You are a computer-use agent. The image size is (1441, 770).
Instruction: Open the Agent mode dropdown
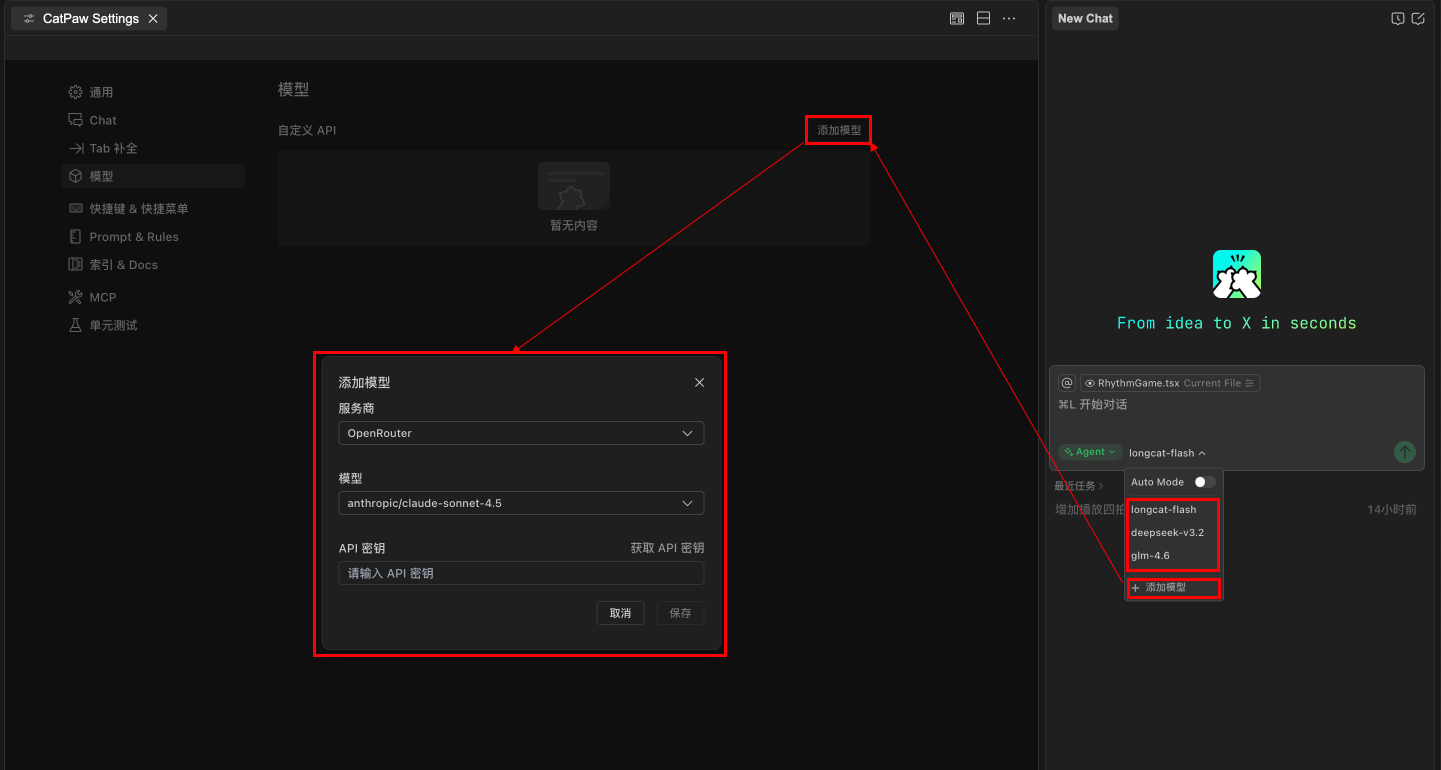pyautogui.click(x=1090, y=452)
